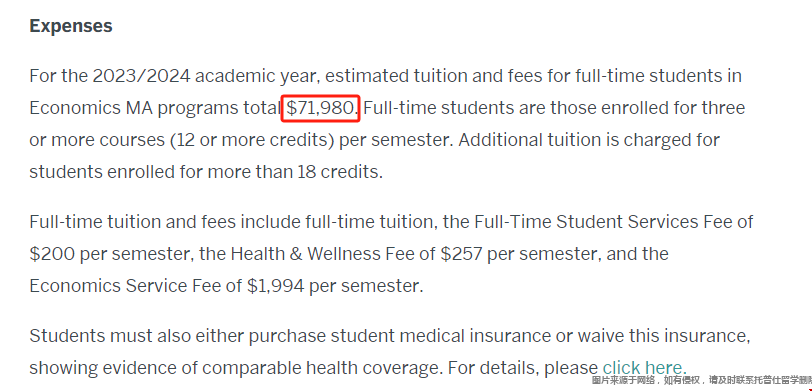
Task: Click the "Health & Wellness Fee" phrase
Action: [x=333, y=254]
